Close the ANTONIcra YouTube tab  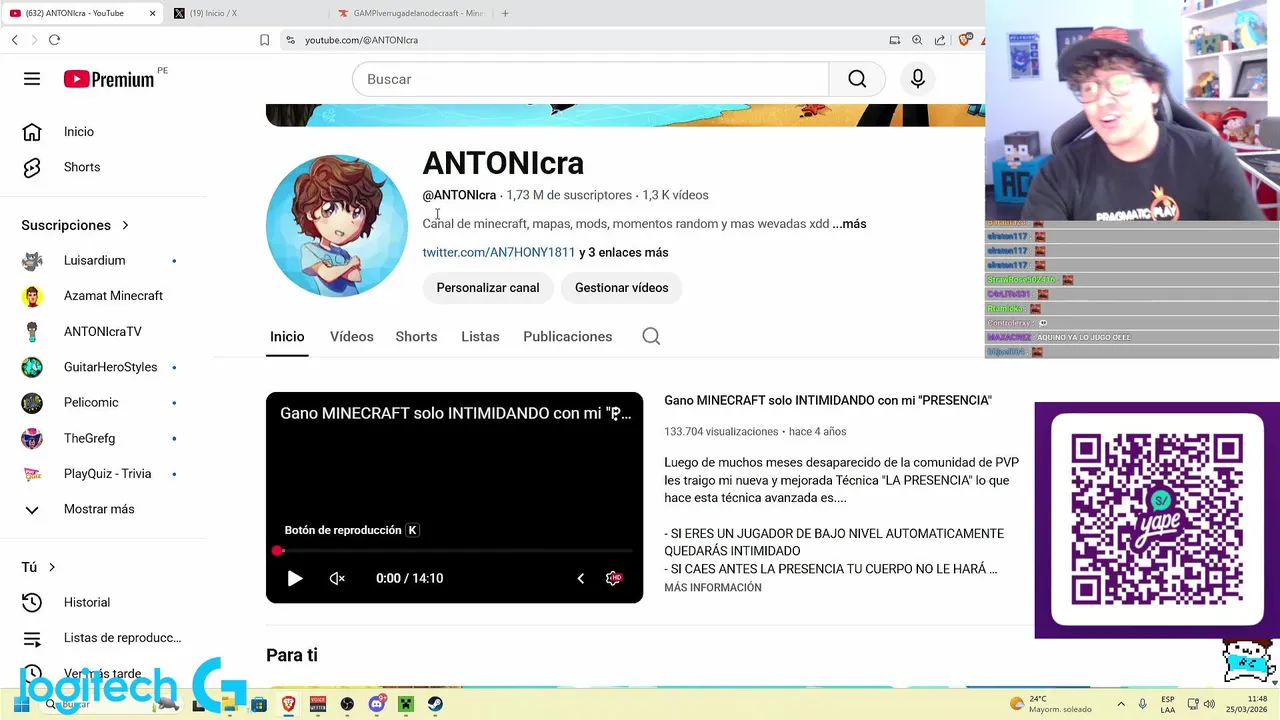(153, 13)
